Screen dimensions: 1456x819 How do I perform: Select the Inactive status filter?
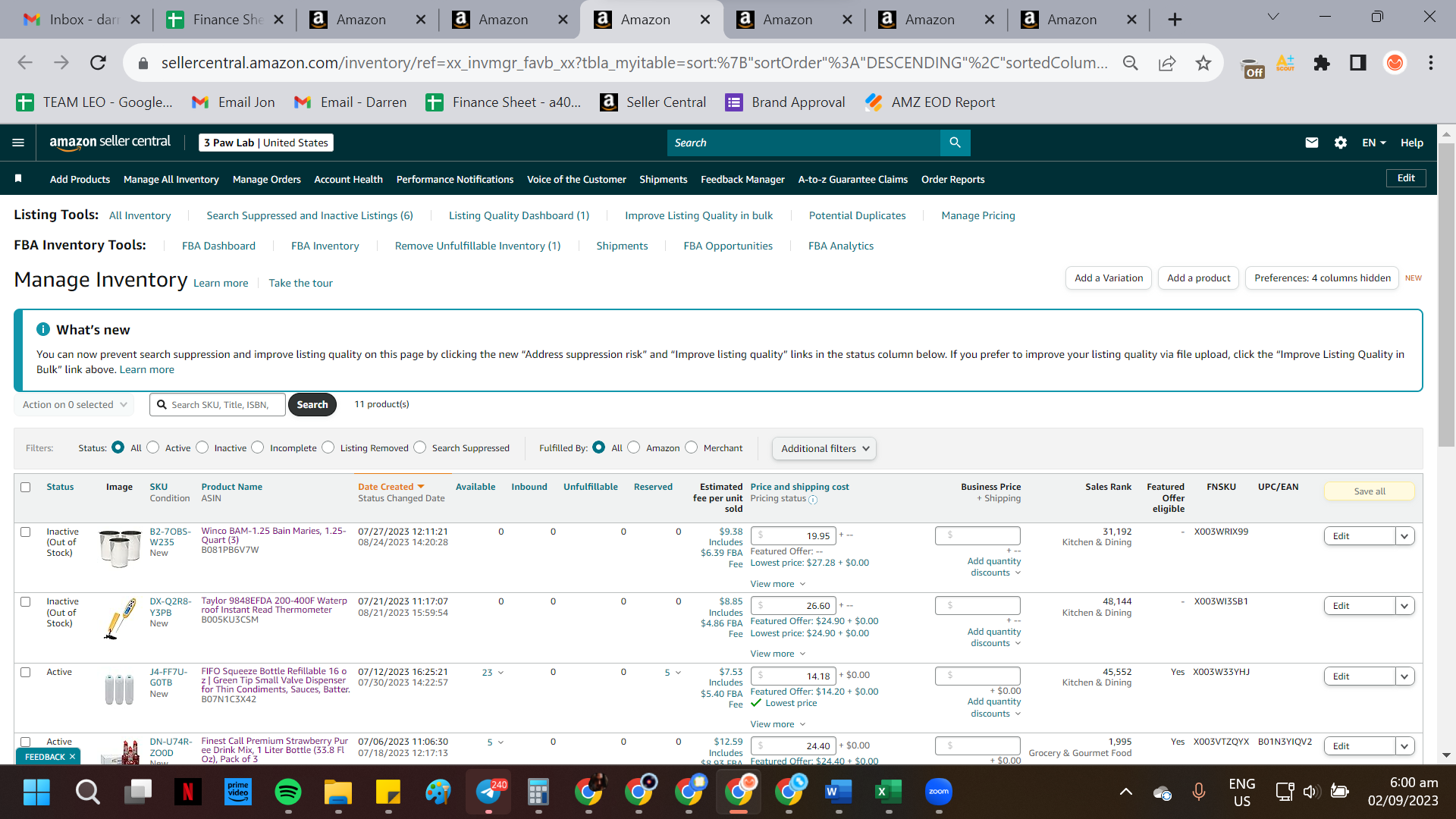point(202,447)
